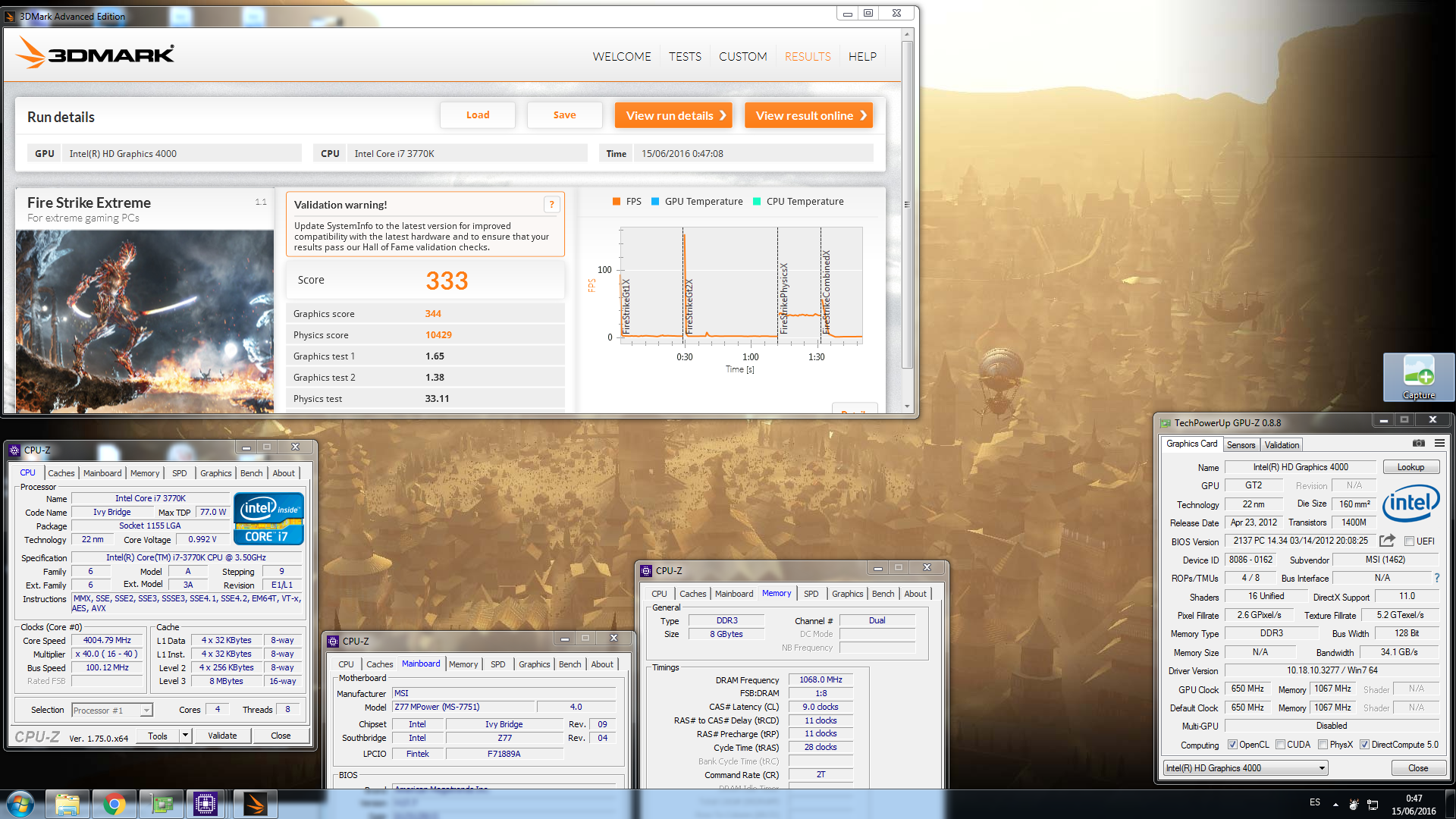Click View run details button
Viewport: 1456px width, 819px height.
(x=673, y=115)
